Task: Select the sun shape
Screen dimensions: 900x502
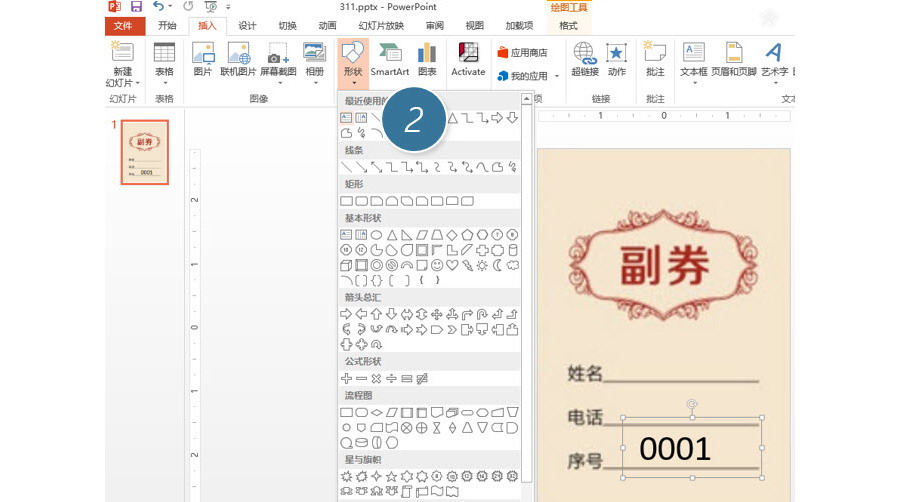Action: tap(482, 265)
